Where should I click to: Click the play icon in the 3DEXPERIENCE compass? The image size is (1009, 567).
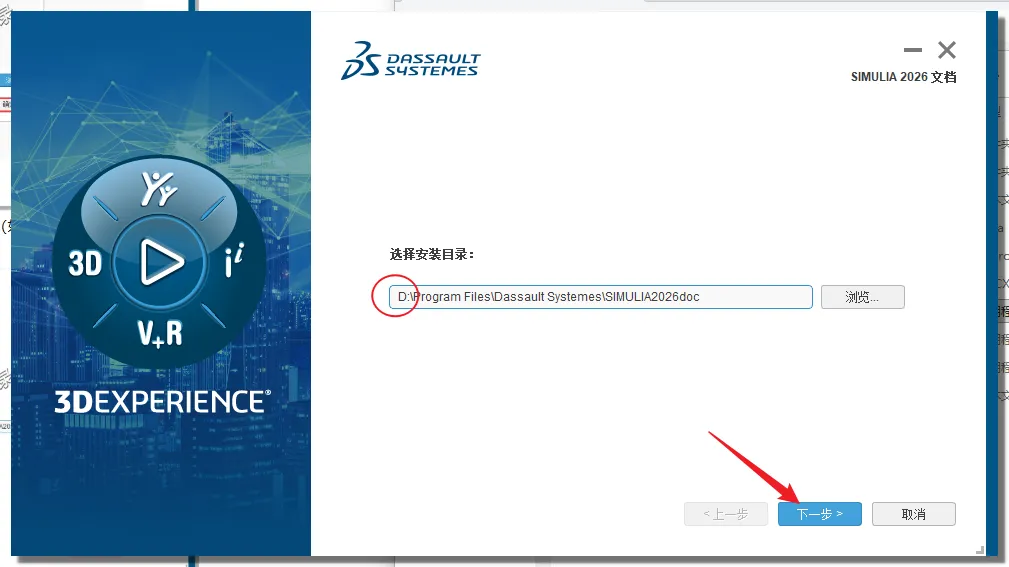[160, 262]
